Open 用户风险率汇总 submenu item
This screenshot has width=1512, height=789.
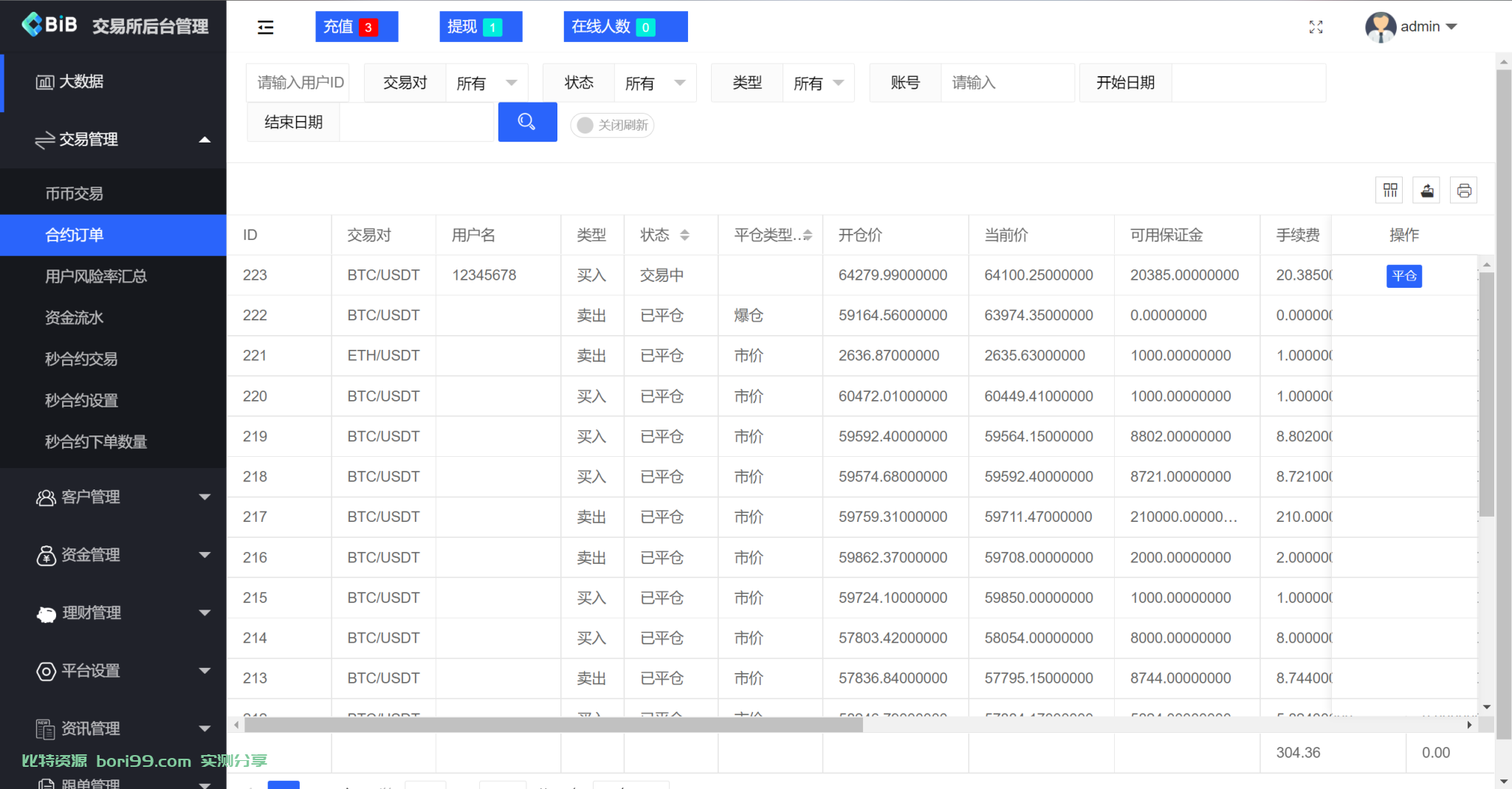113,276
